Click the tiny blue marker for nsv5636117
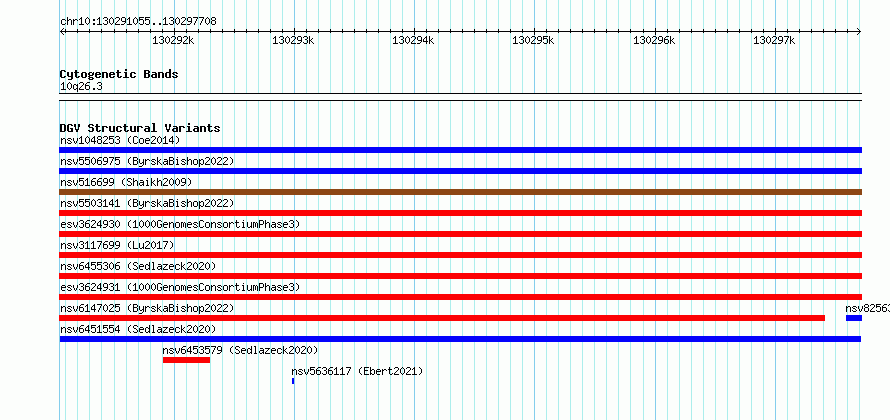This screenshot has width=890, height=420. 293,381
